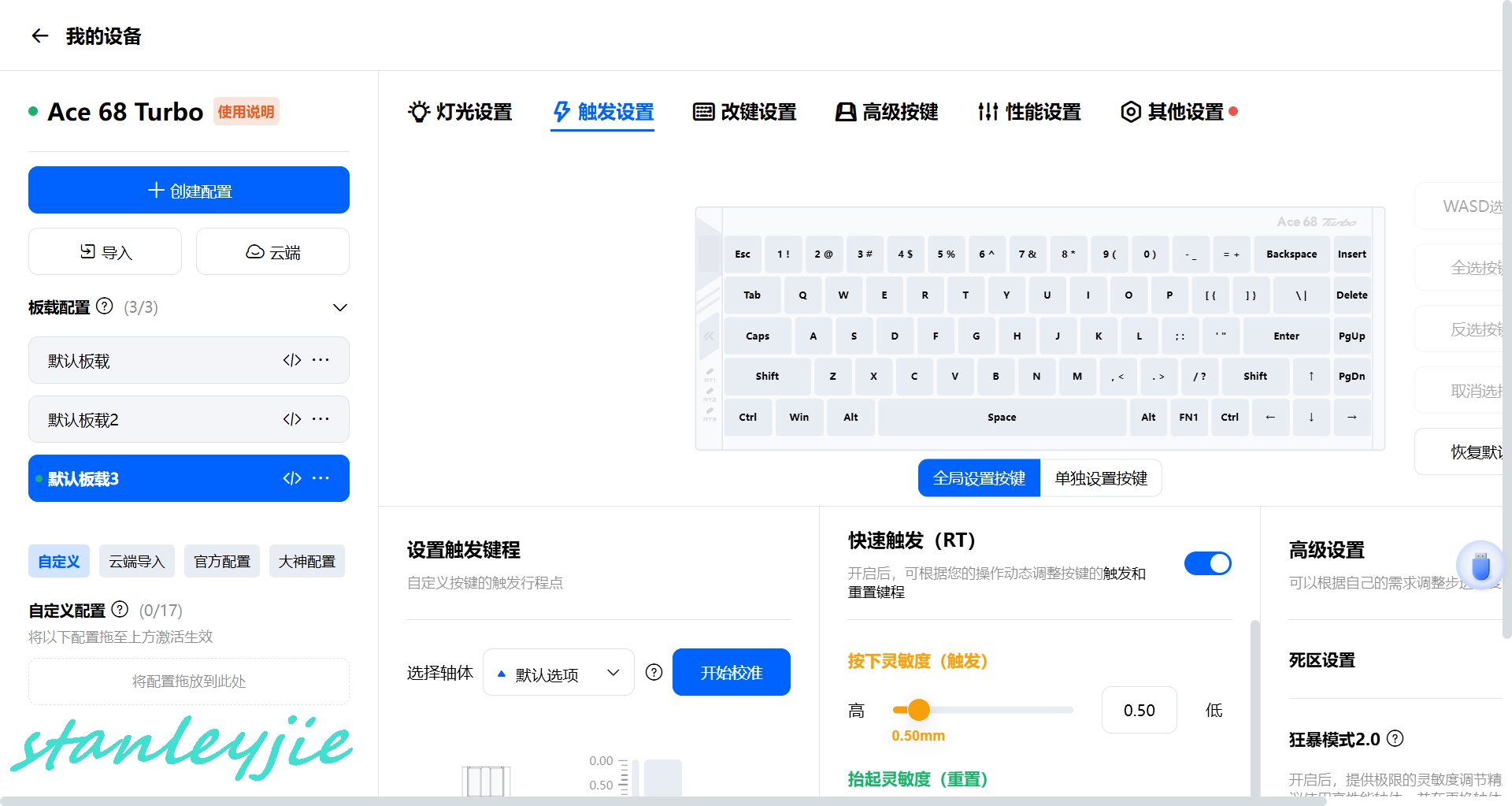Click the 导入 import button
The image size is (1512, 806).
[x=105, y=252]
